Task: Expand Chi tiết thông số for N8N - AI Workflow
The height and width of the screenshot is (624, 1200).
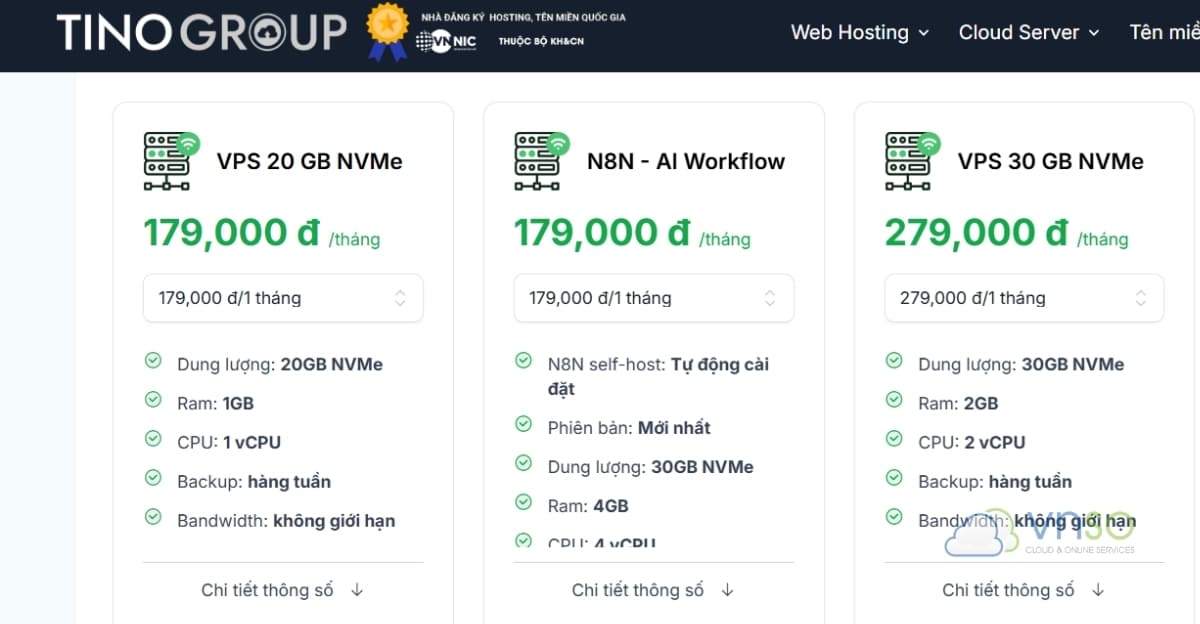Action: (x=654, y=590)
